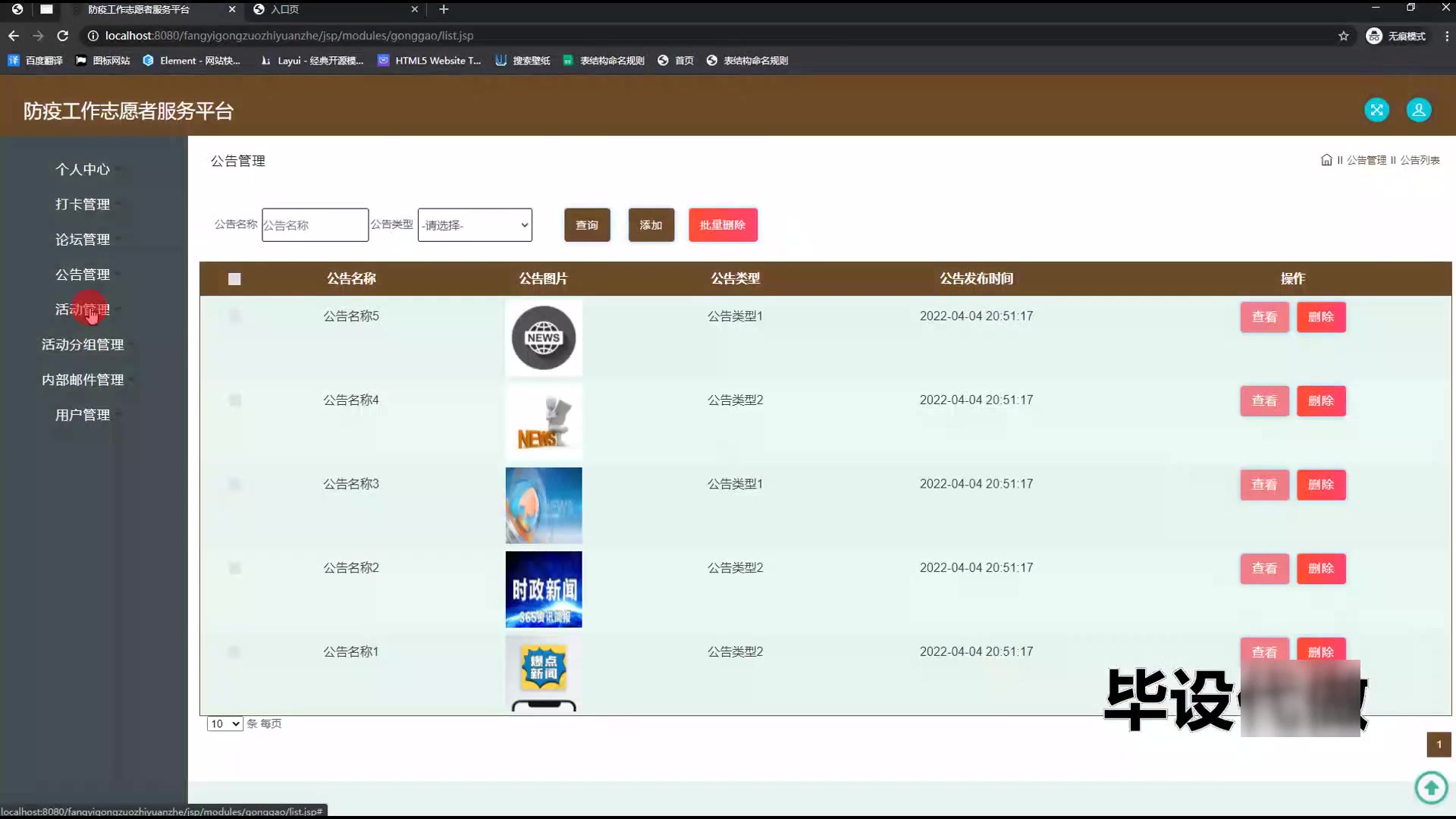Go back with browser back arrow
This screenshot has height=819, width=1456.
click(x=14, y=36)
